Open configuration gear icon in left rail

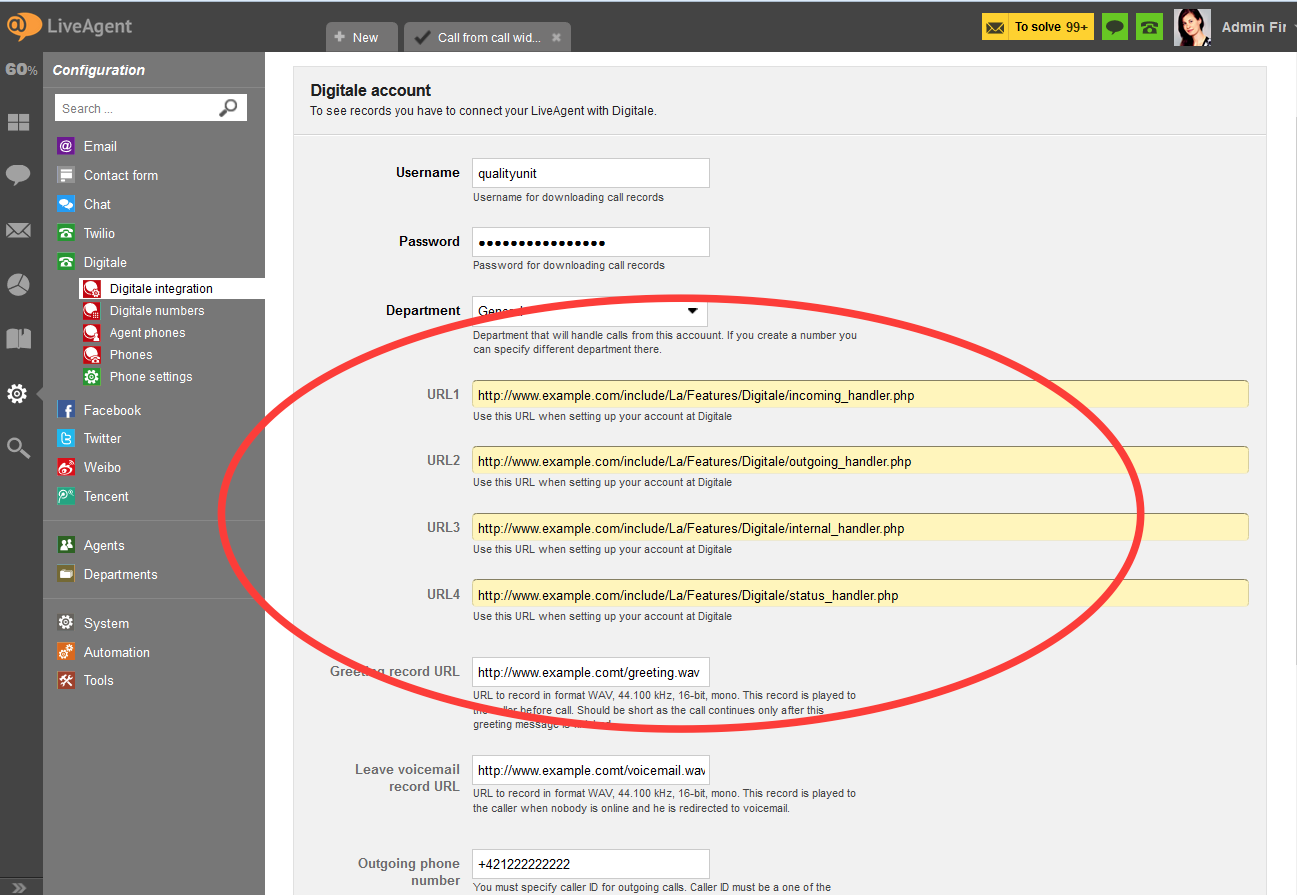17,394
